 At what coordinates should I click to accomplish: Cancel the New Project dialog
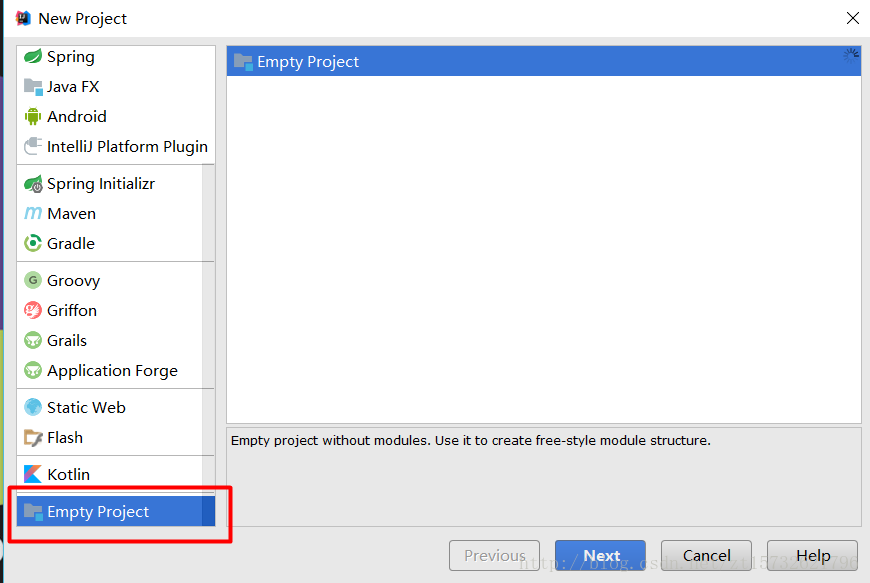click(706, 555)
